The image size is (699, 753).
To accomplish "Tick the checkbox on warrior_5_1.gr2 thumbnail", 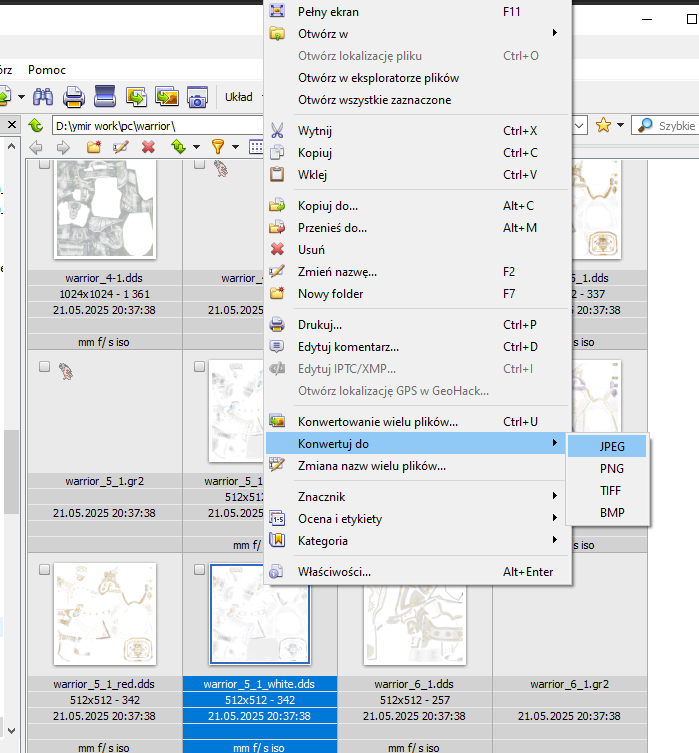I will (44, 367).
